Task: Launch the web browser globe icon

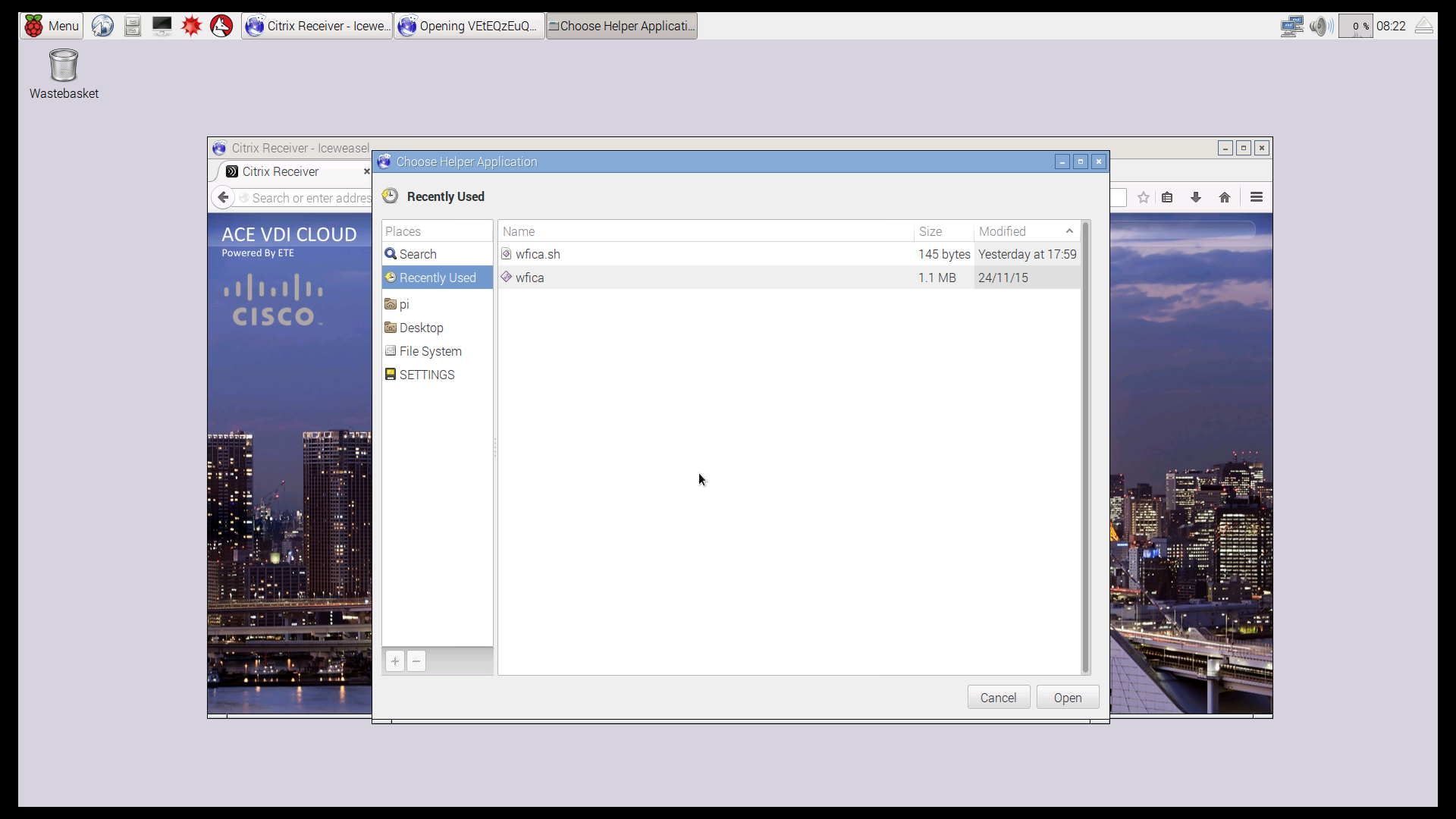Action: point(102,26)
